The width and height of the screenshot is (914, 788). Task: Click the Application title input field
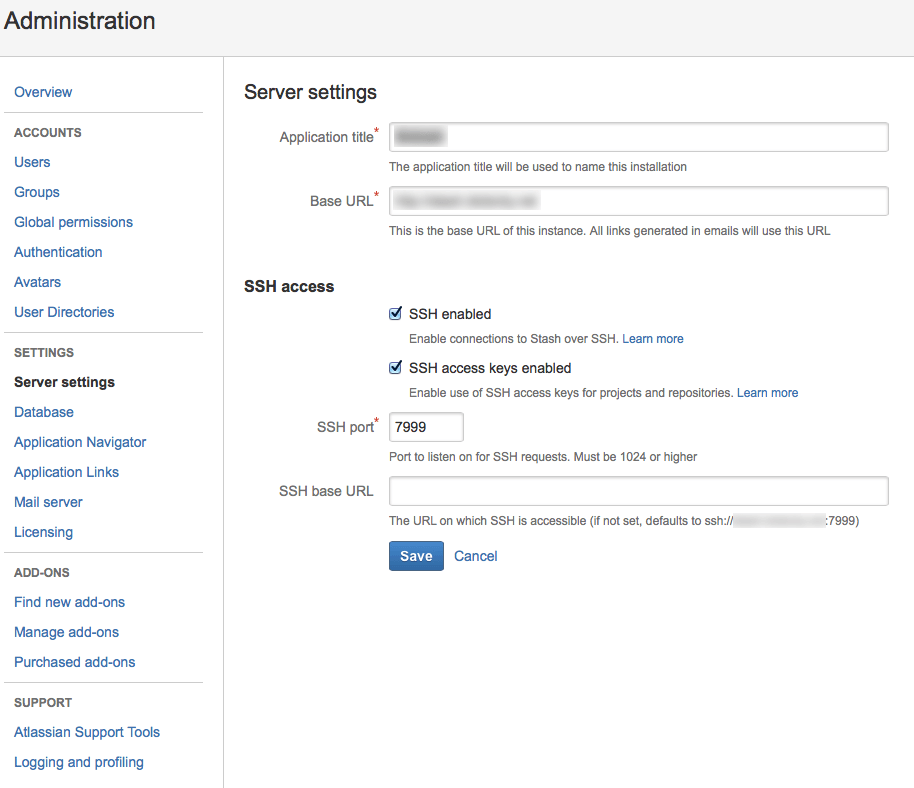point(638,137)
